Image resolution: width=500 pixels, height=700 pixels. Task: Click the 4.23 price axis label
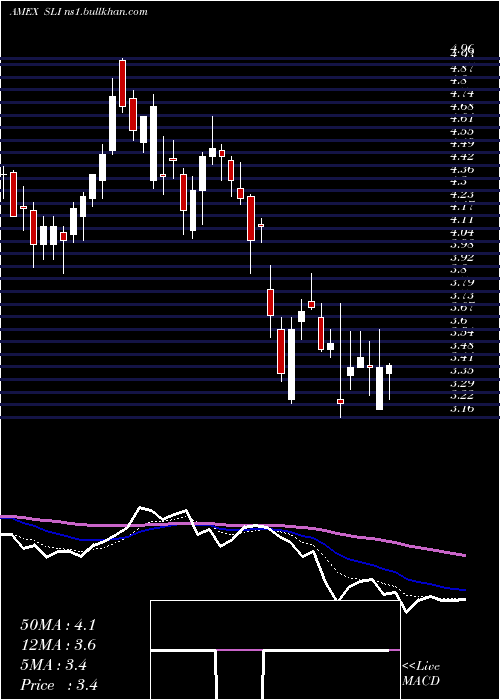pos(461,195)
